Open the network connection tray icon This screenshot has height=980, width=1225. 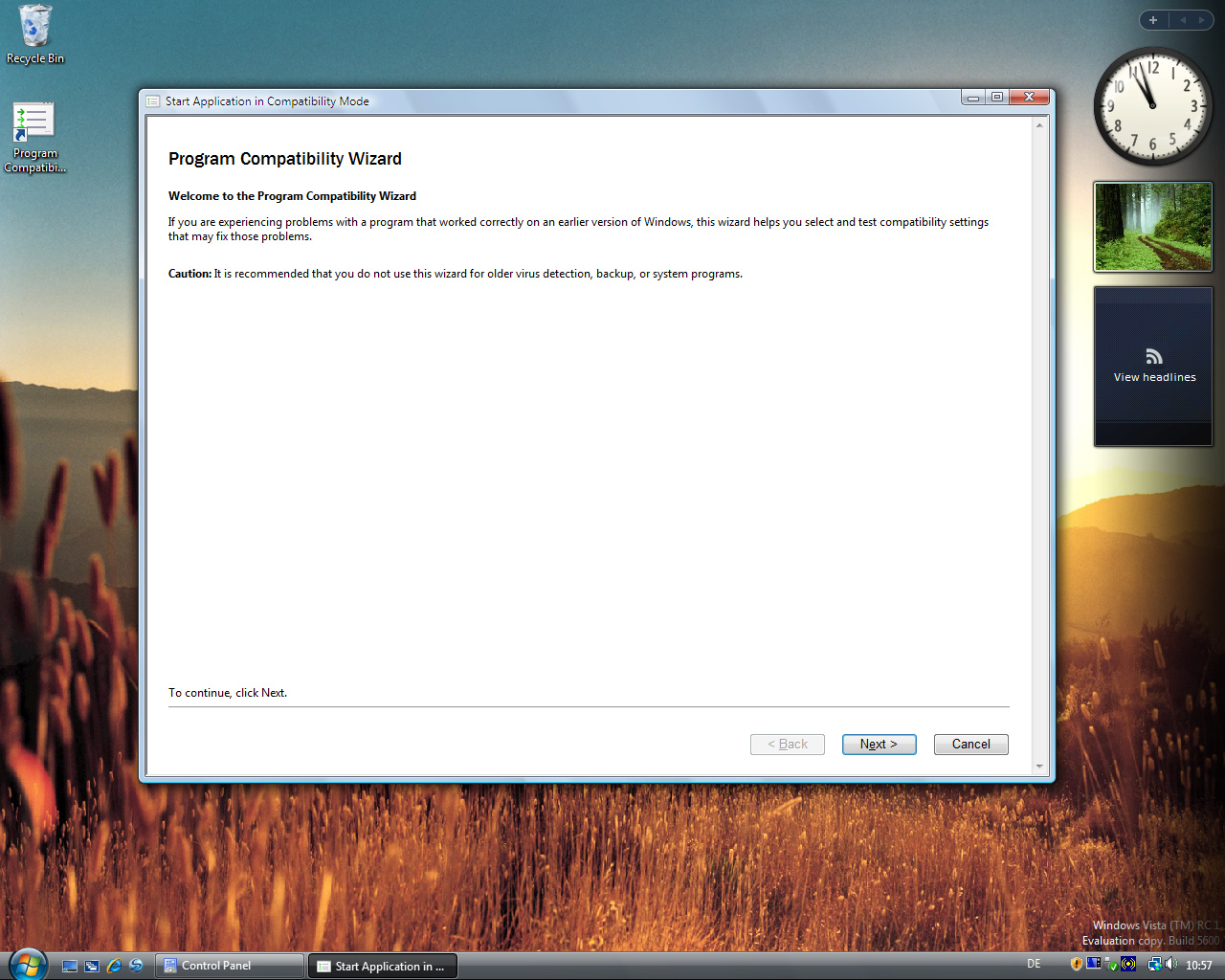pyautogui.click(x=1155, y=964)
